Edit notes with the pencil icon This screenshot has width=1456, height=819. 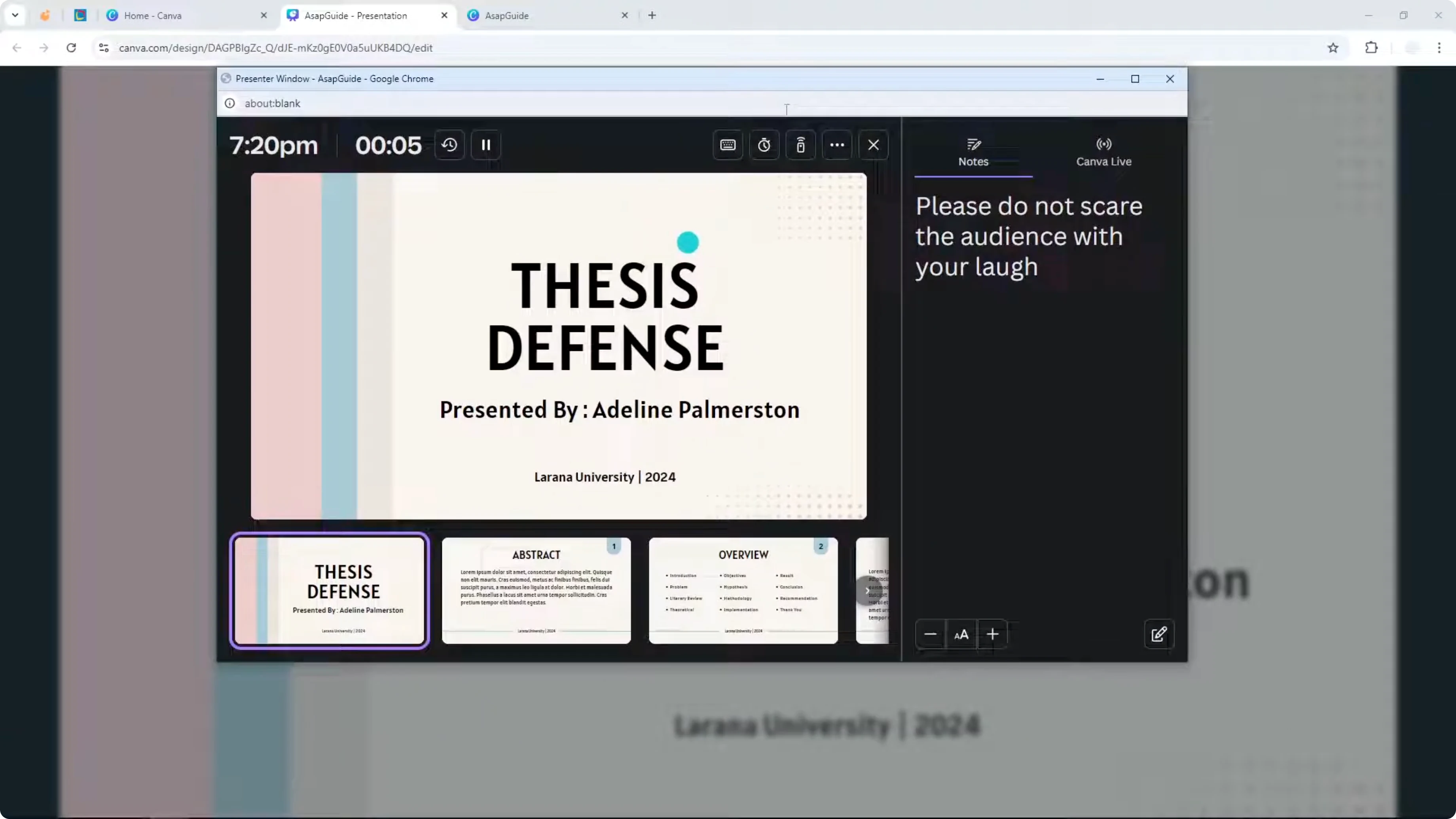click(x=1159, y=634)
